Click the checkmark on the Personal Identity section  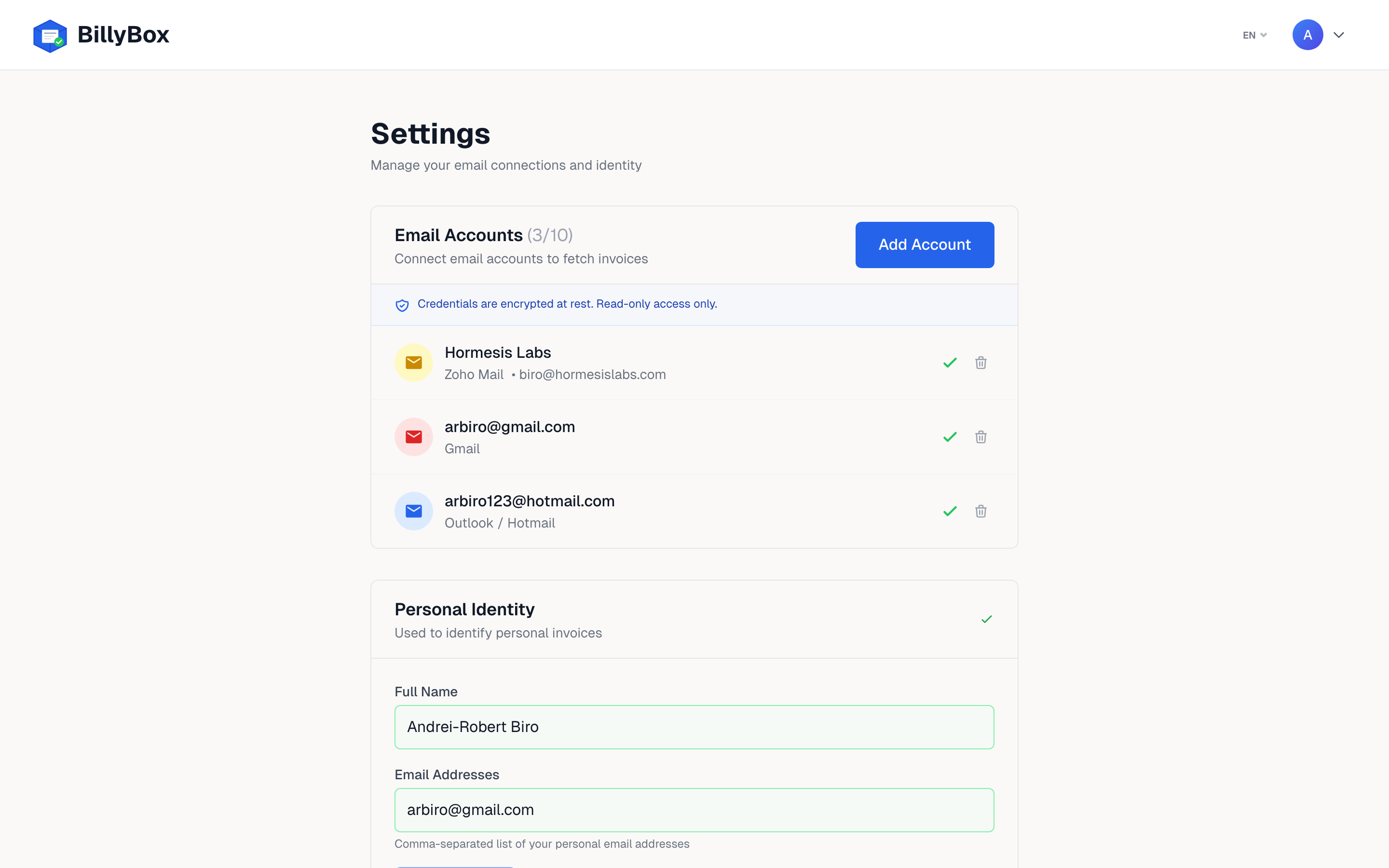pyautogui.click(x=986, y=619)
